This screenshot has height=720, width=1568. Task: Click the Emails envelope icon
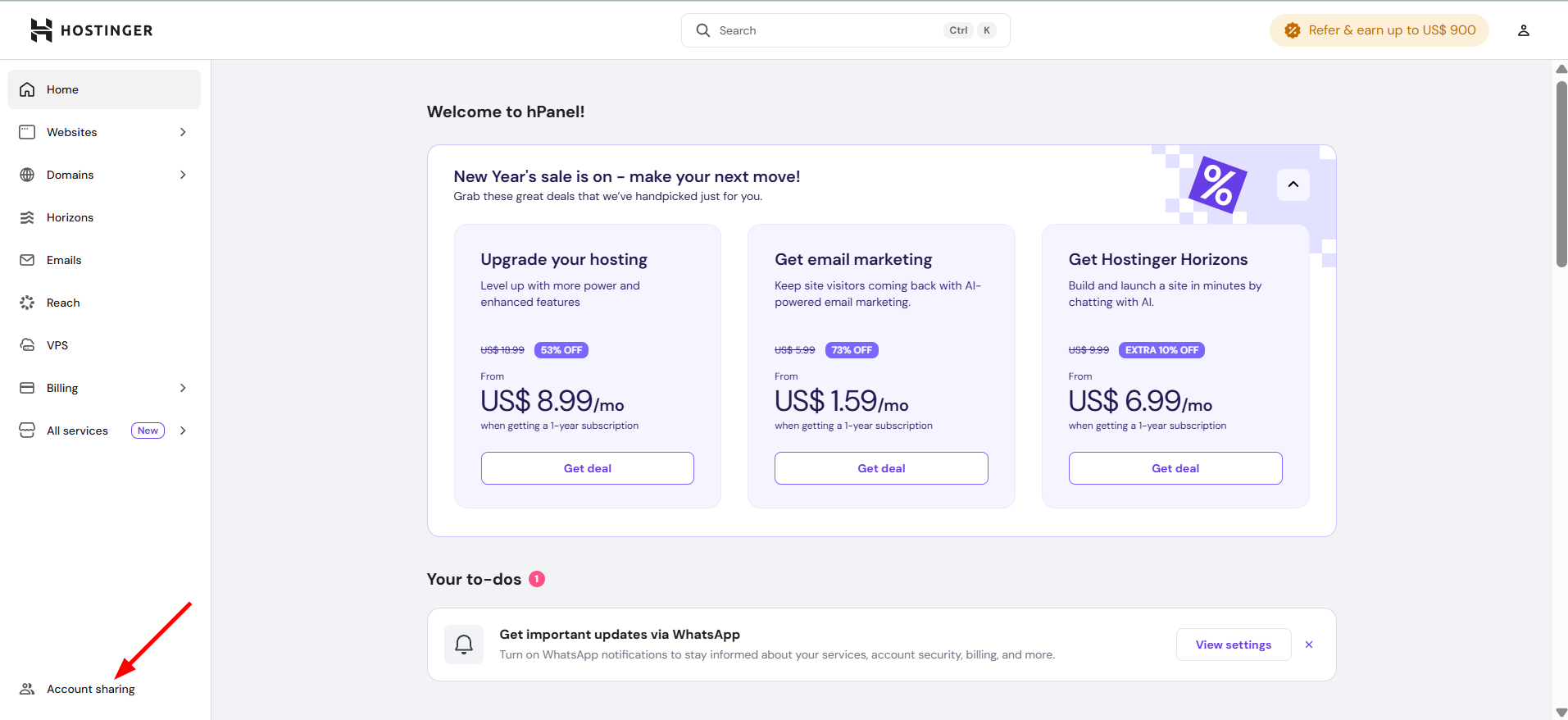tap(27, 260)
